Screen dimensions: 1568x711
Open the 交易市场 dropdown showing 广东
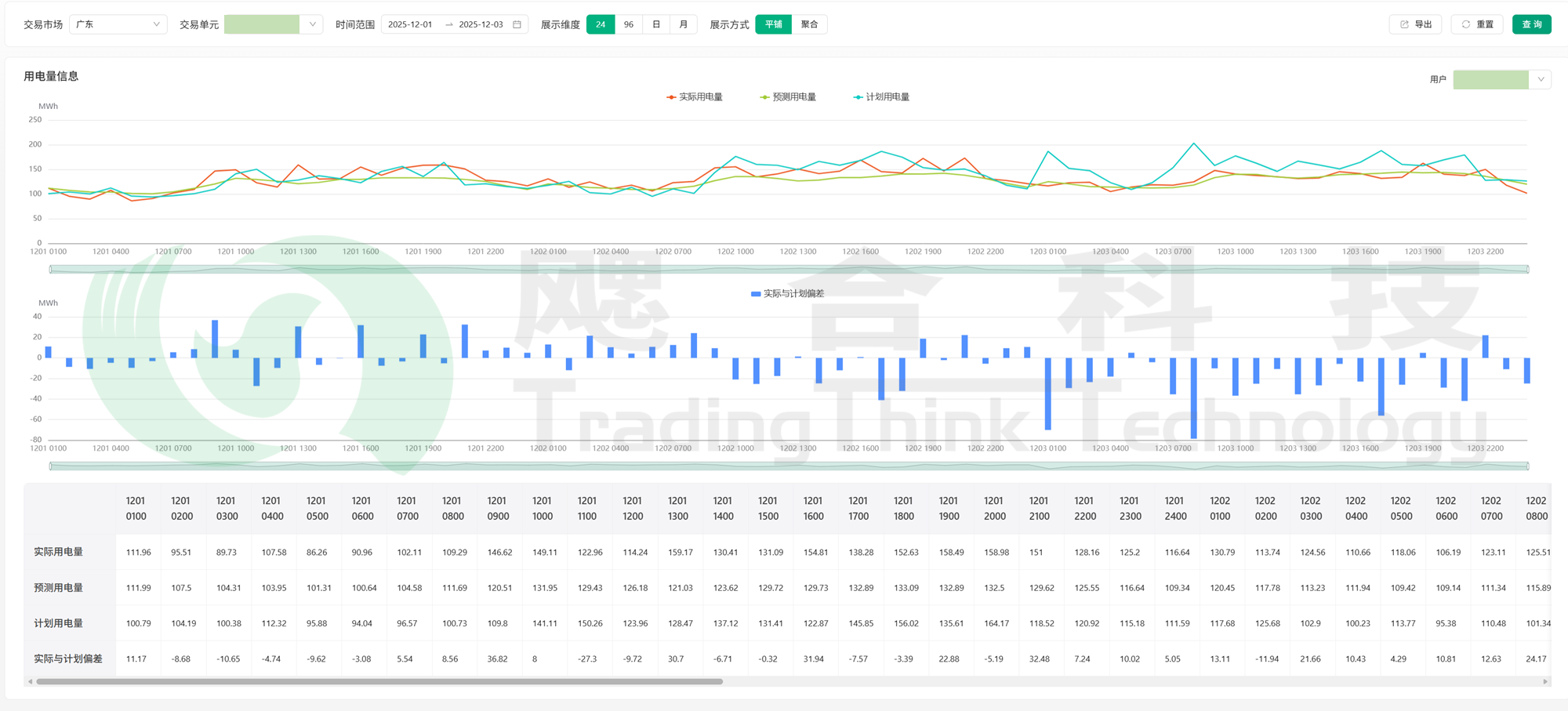[118, 24]
